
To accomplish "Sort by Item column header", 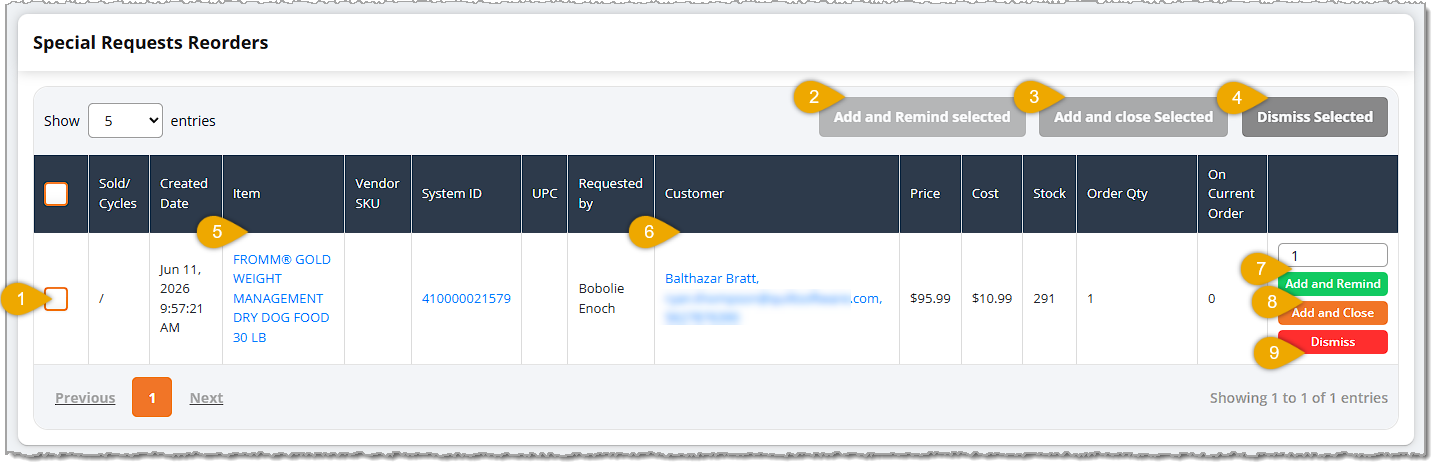I will [284, 194].
